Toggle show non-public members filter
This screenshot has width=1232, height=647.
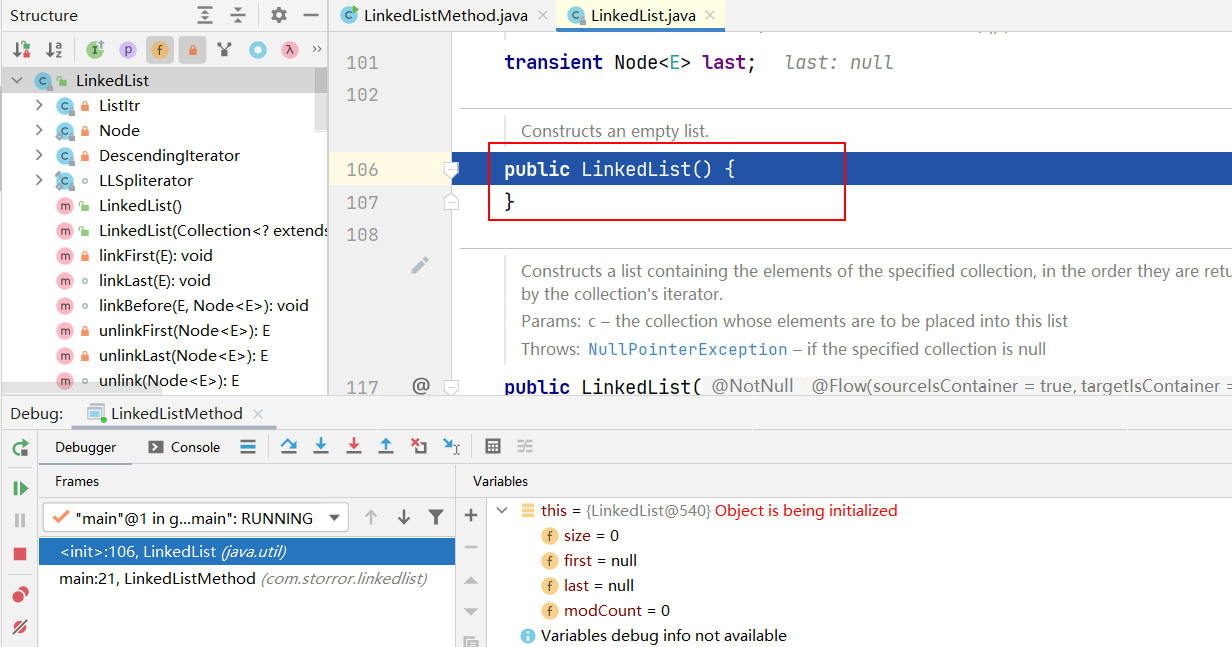(192, 49)
